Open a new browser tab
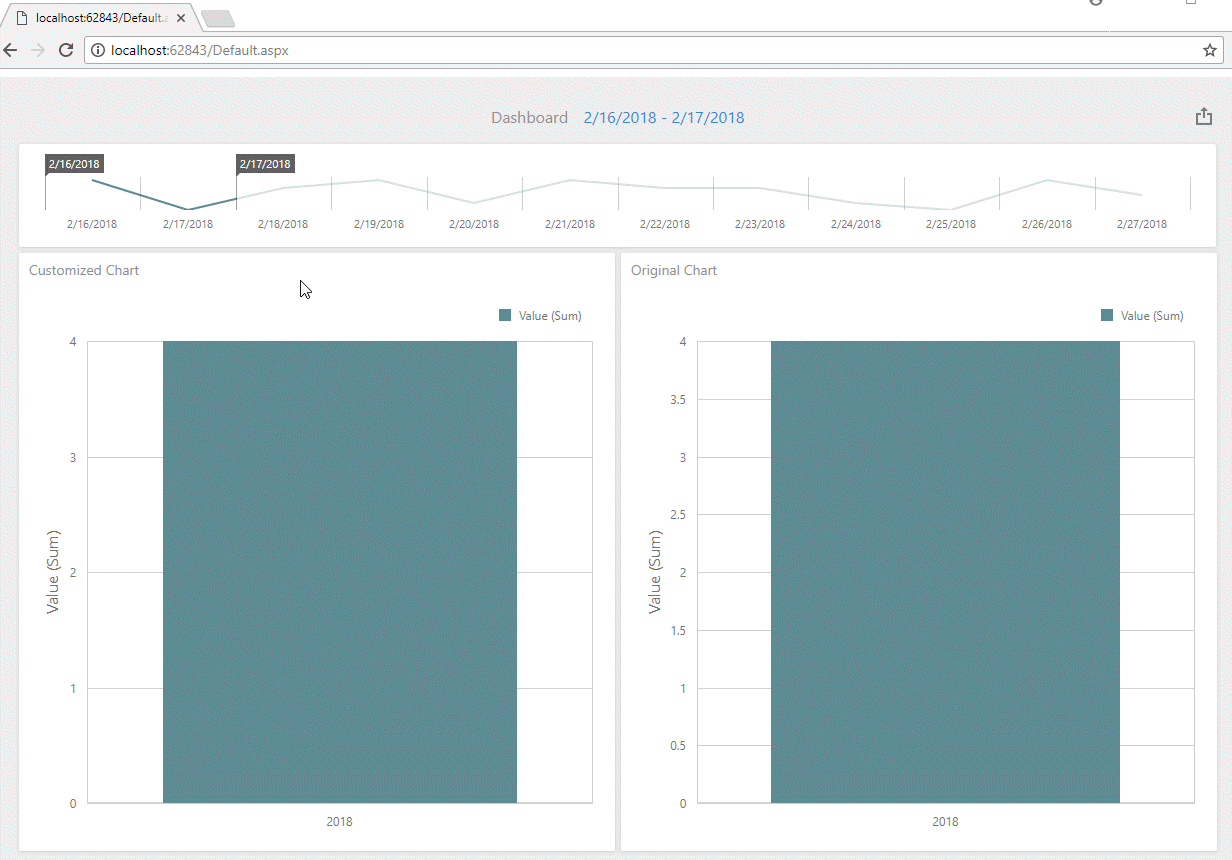Screen dimensions: 1232x860 coord(217,18)
